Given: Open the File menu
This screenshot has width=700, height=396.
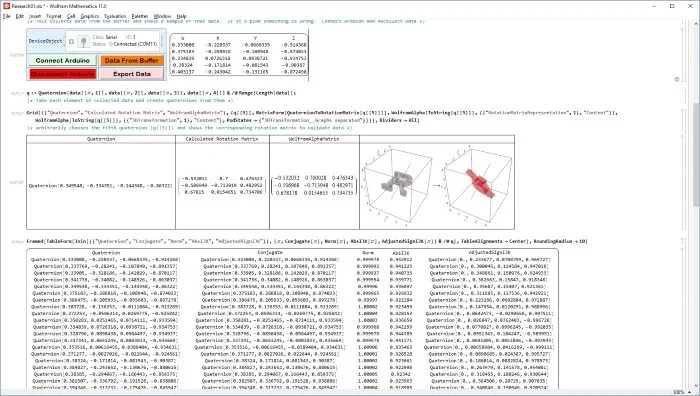Looking at the screenshot, I should click(x=6, y=16).
